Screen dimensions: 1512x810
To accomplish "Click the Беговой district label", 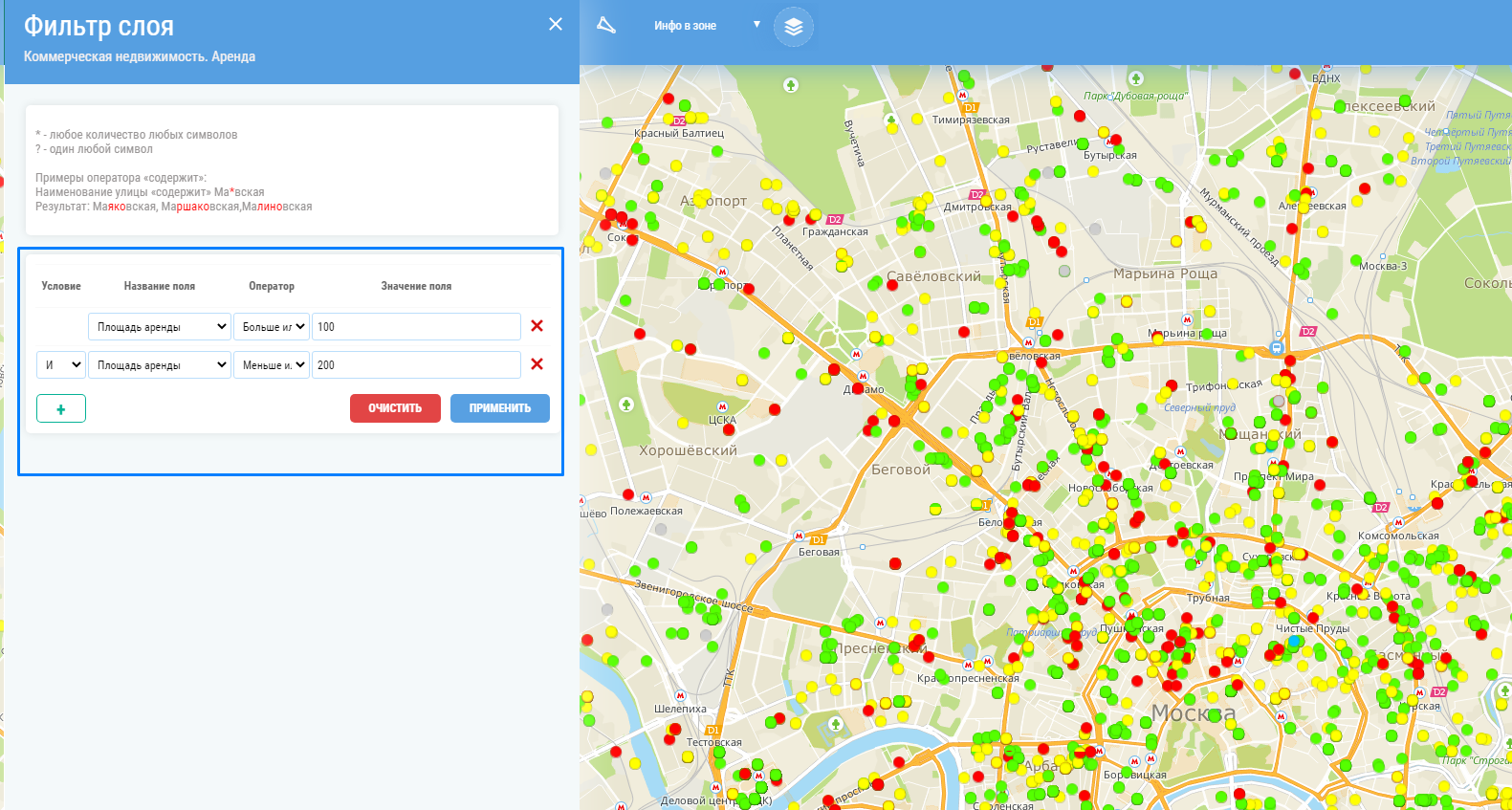I will [x=901, y=470].
